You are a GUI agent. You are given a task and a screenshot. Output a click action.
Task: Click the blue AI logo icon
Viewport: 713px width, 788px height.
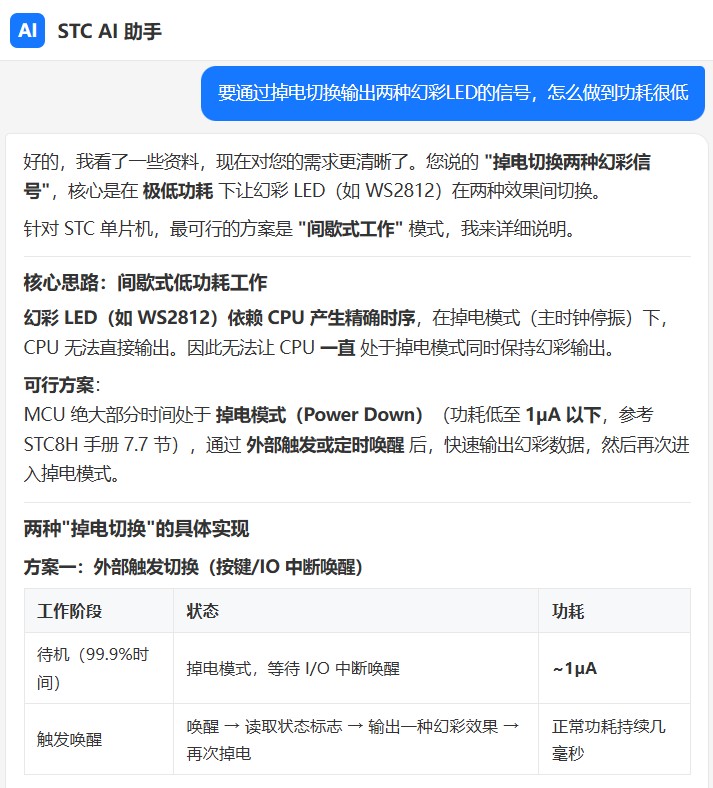coord(27,31)
